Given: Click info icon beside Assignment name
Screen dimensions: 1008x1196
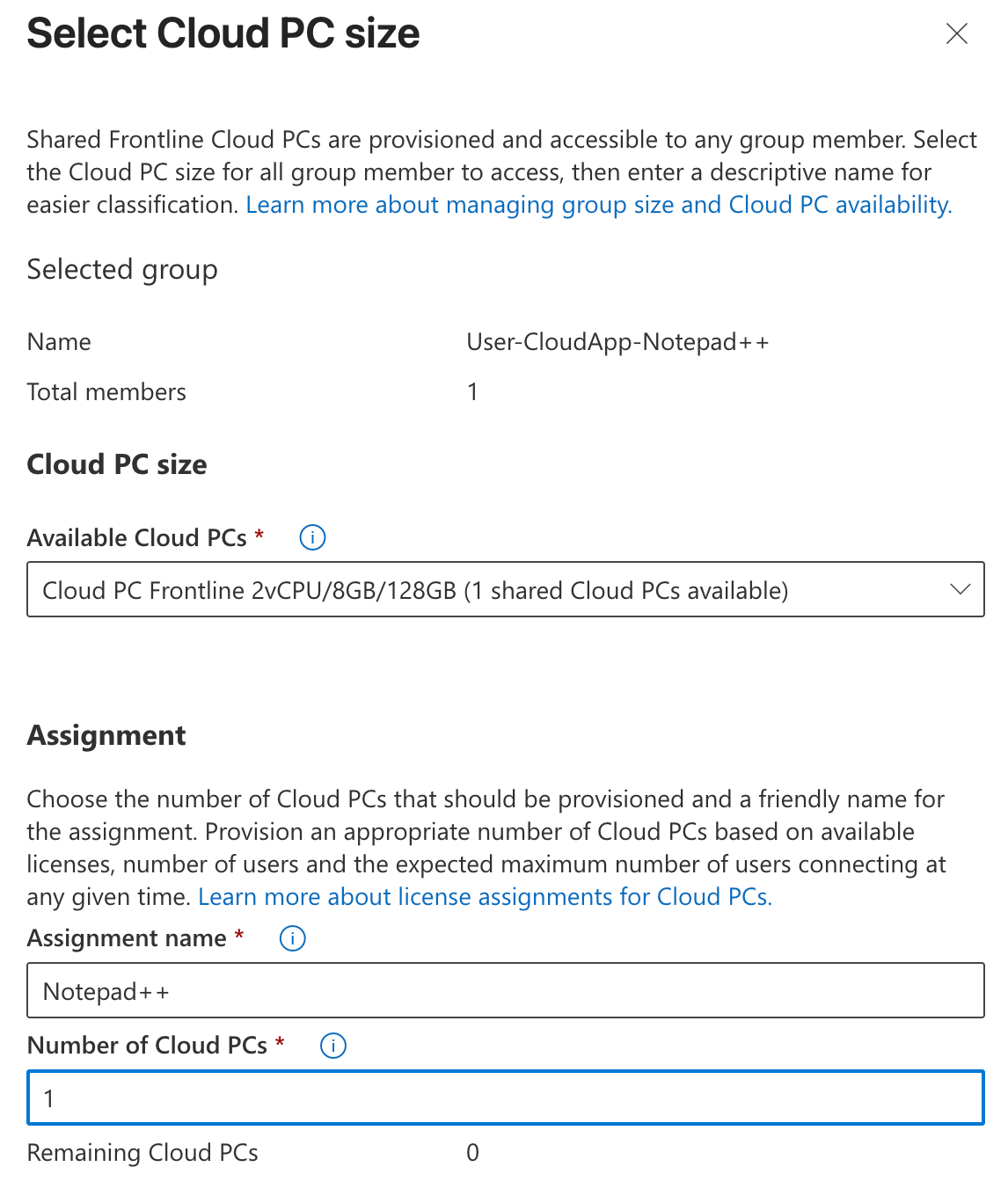Looking at the screenshot, I should click(292, 938).
